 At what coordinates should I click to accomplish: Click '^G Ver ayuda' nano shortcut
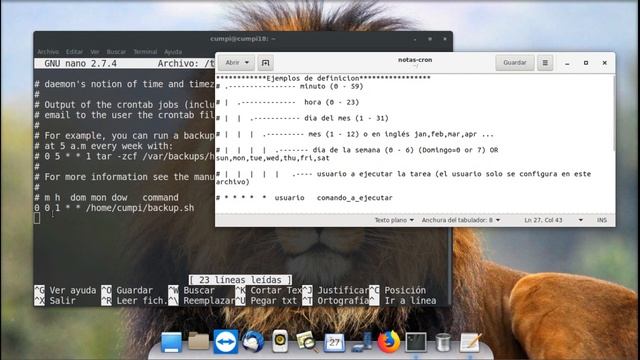[65, 290]
